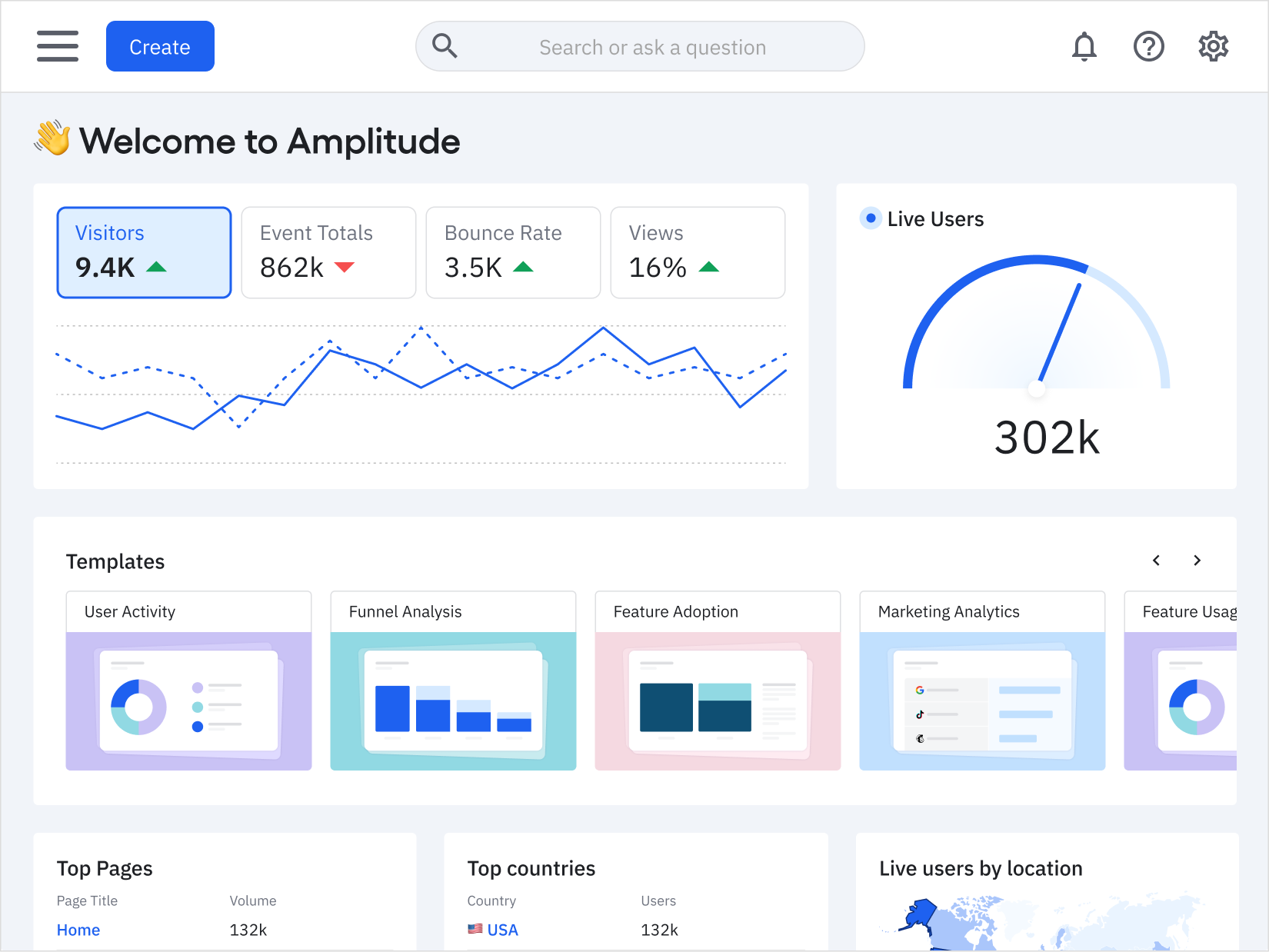Screen dimensions: 1269x952
Task: Click the Live Users indicator dot
Action: click(871, 218)
